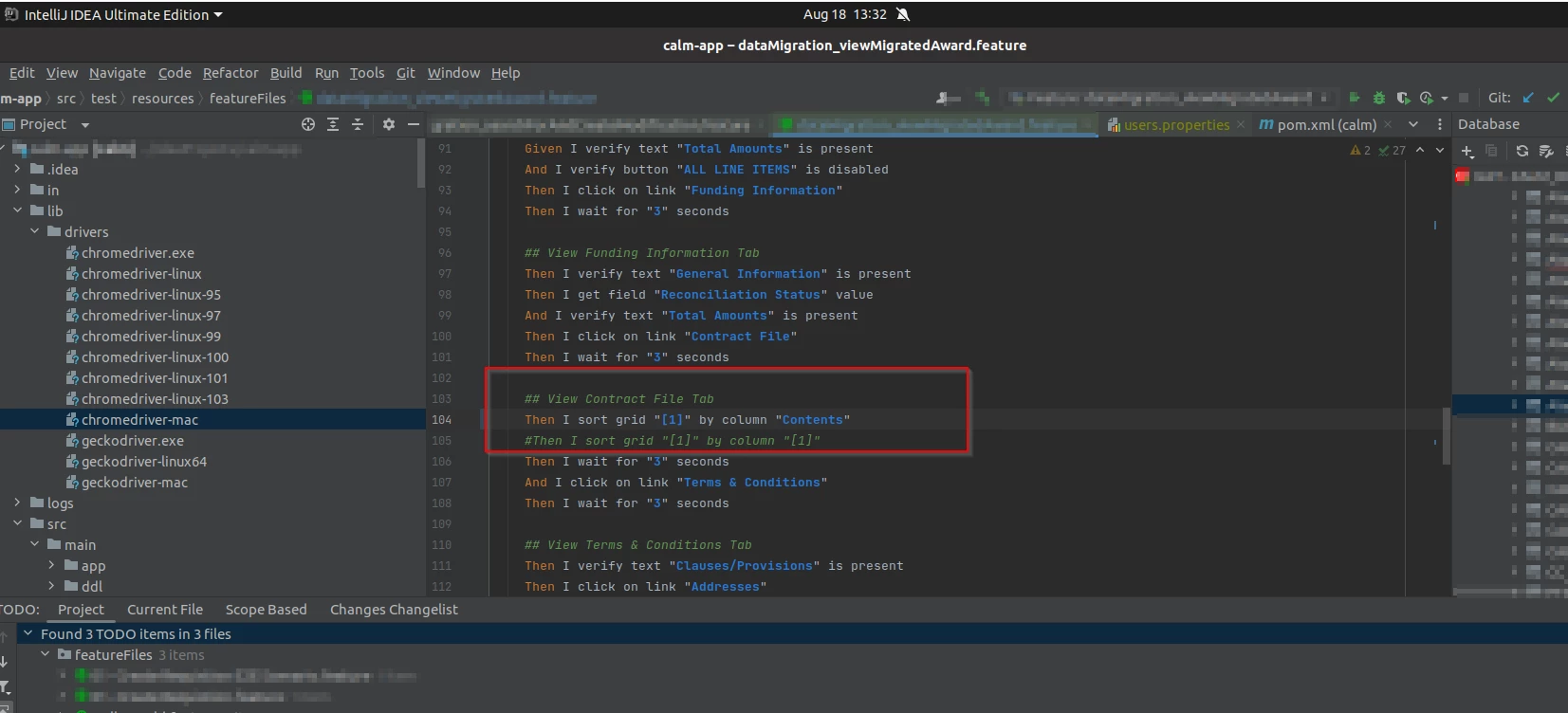This screenshot has width=1568, height=713.
Task: Open the Refactor menu
Action: click(x=231, y=73)
